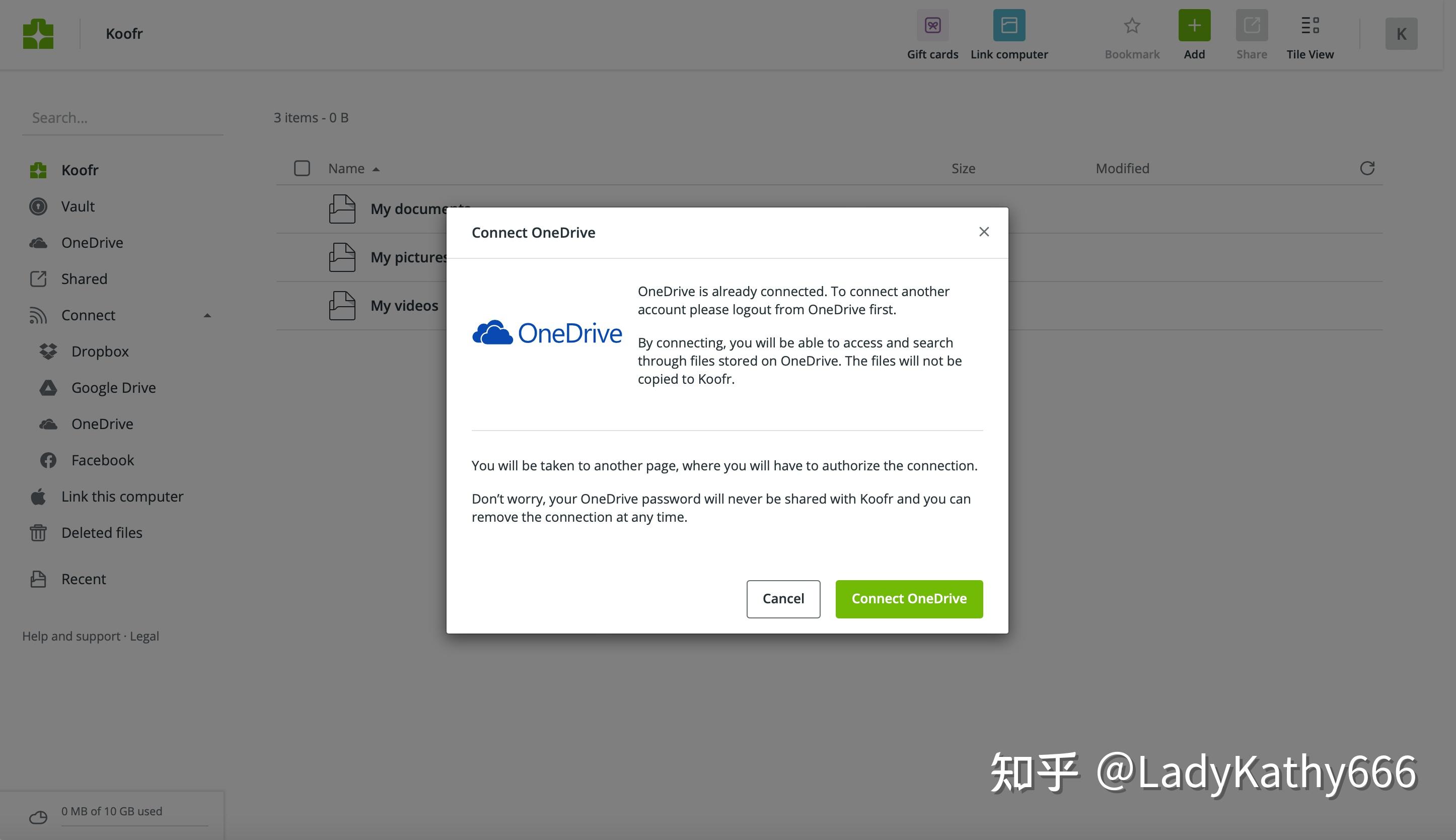Switch to Tile View
Image resolution: width=1456 pixels, height=840 pixels.
pos(1309,25)
